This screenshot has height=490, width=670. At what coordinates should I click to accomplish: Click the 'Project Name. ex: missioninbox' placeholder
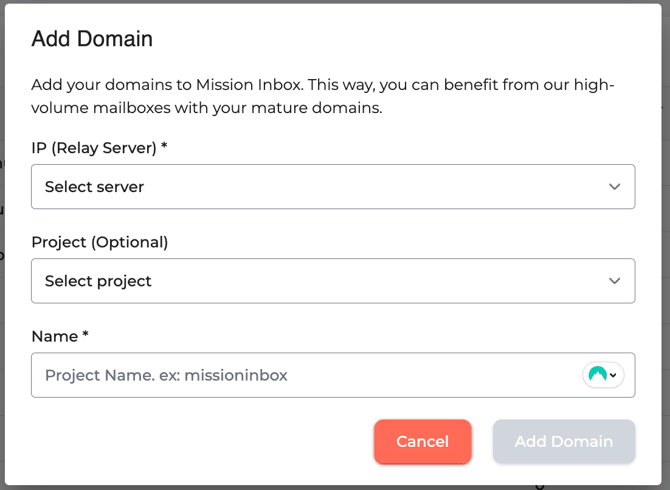[x=166, y=375]
